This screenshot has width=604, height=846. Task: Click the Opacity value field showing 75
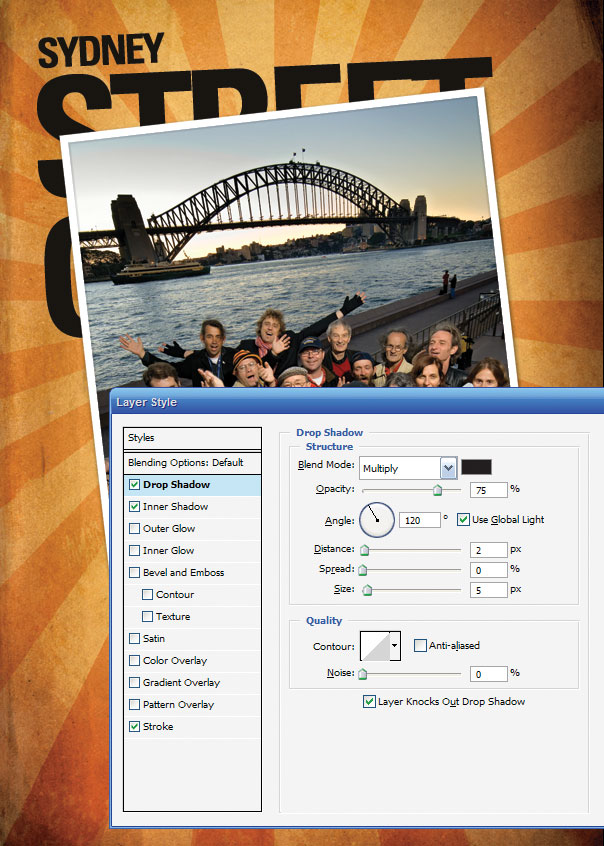tap(488, 490)
